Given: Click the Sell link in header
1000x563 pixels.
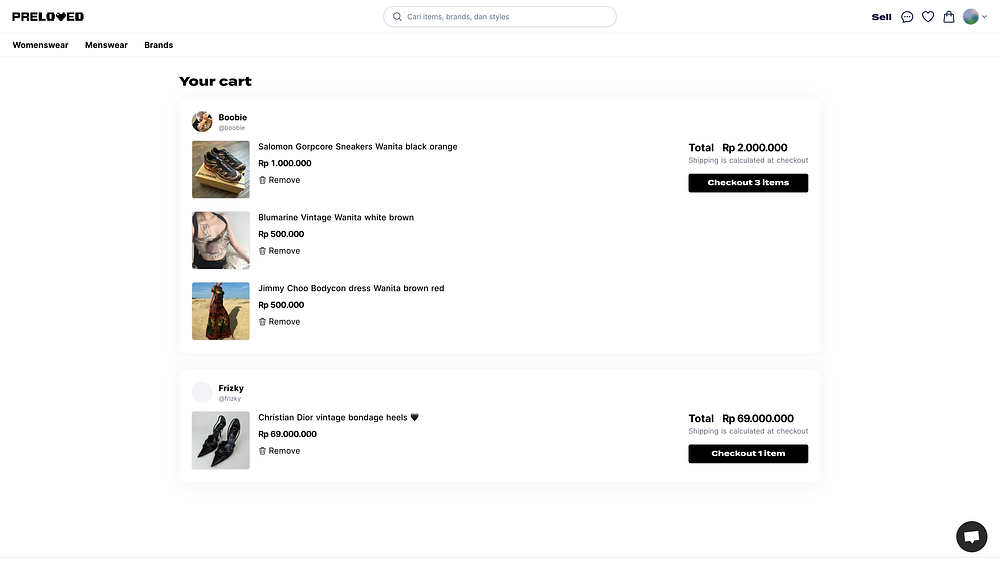Looking at the screenshot, I should pos(881,17).
